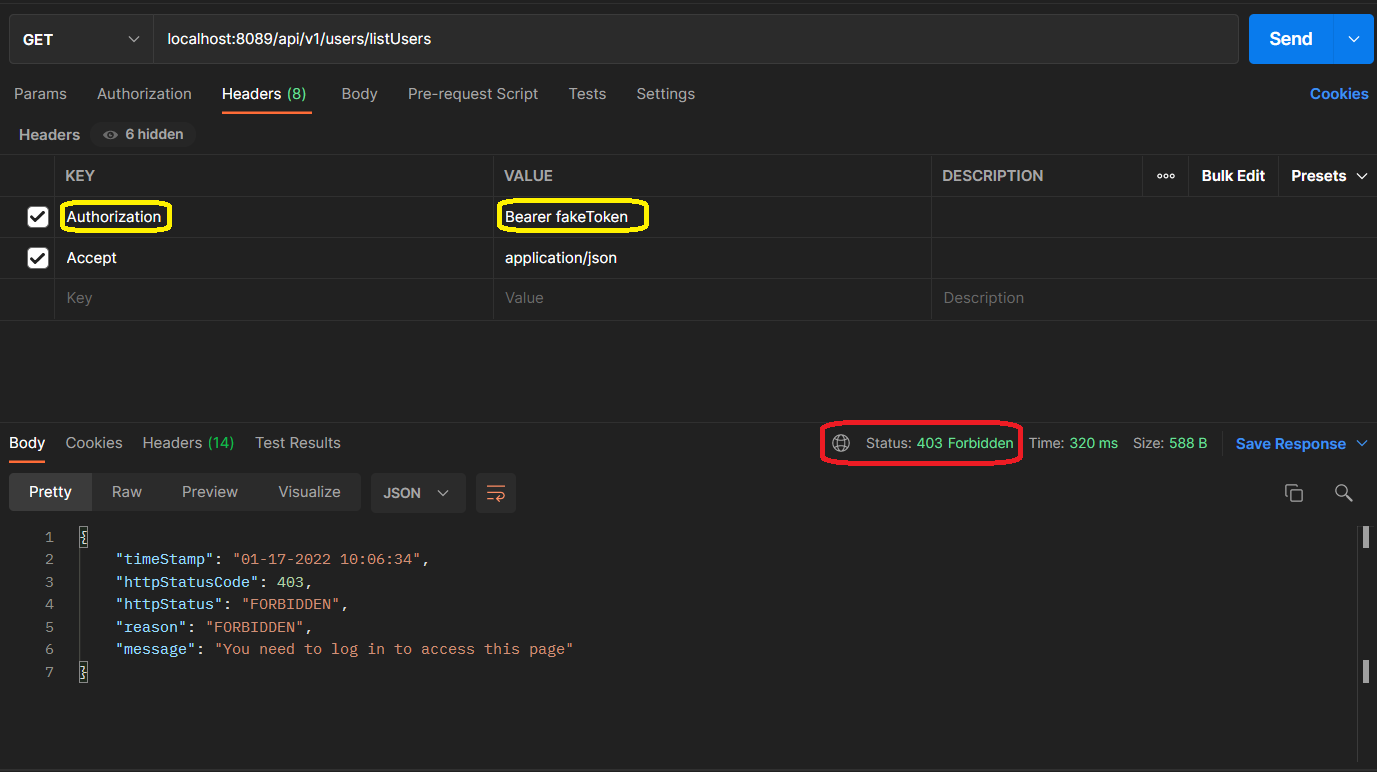Open the JSON format dropdown

417,493
